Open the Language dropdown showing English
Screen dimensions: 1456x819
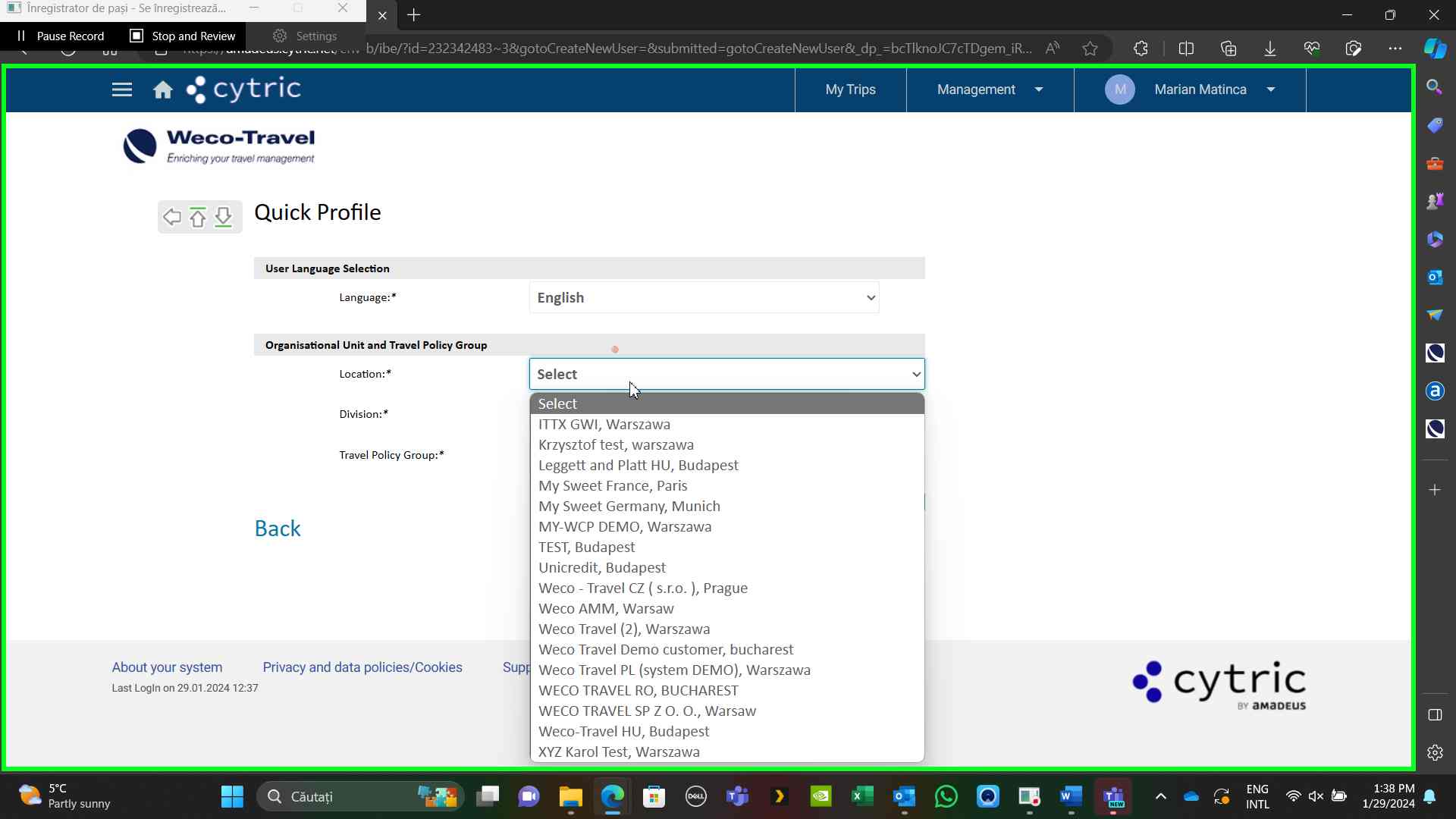[704, 297]
